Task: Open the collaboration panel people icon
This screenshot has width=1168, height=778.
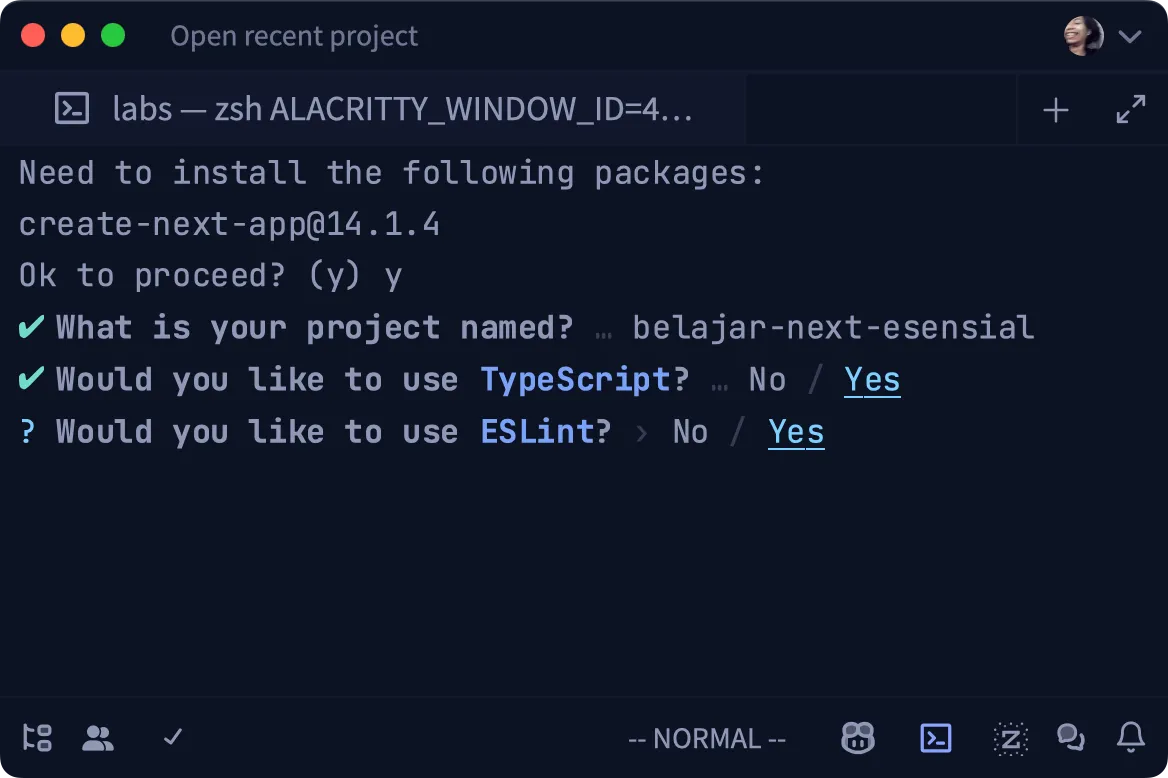Action: pos(98,739)
